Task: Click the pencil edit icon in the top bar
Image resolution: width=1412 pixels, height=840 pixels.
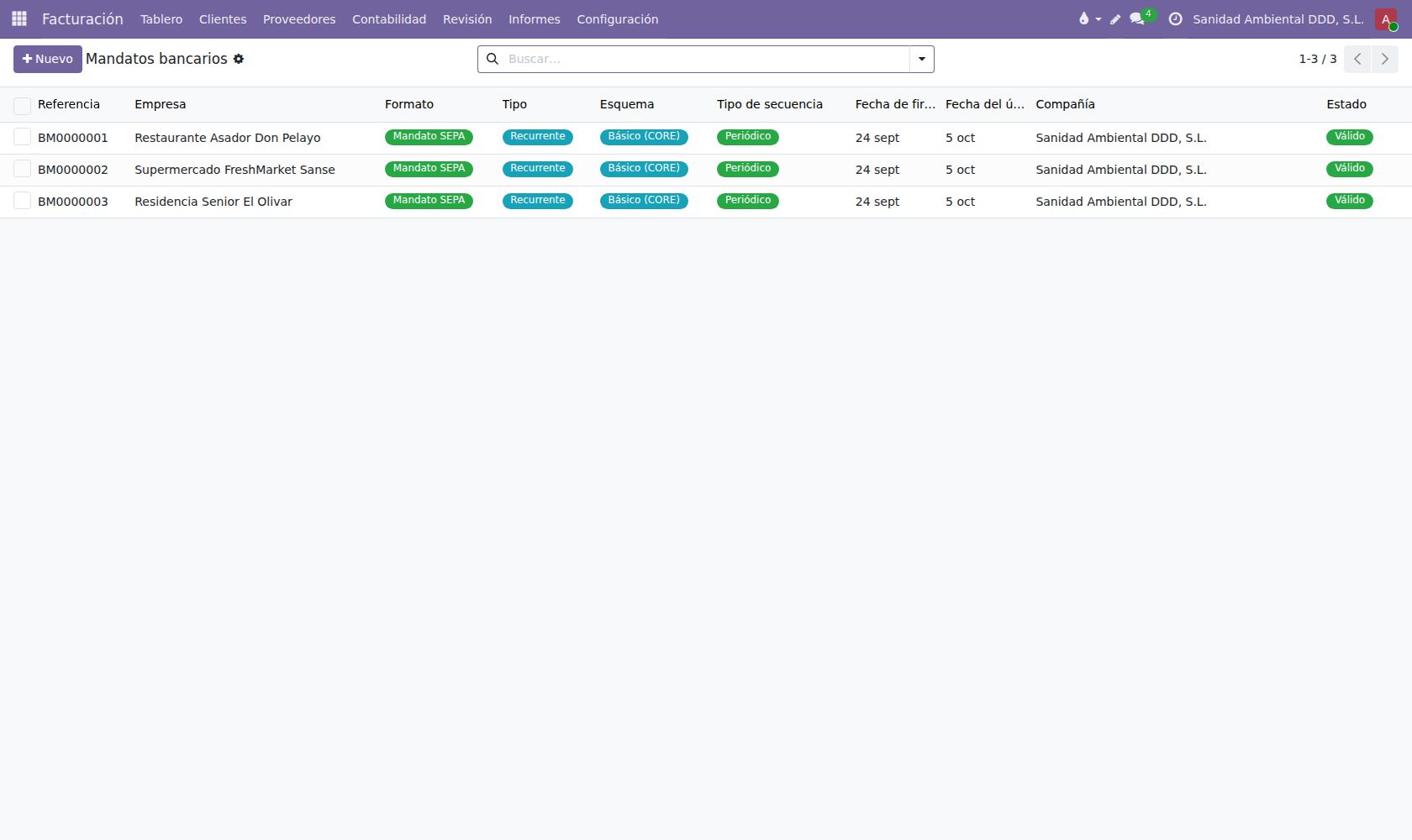Action: pos(1115,18)
